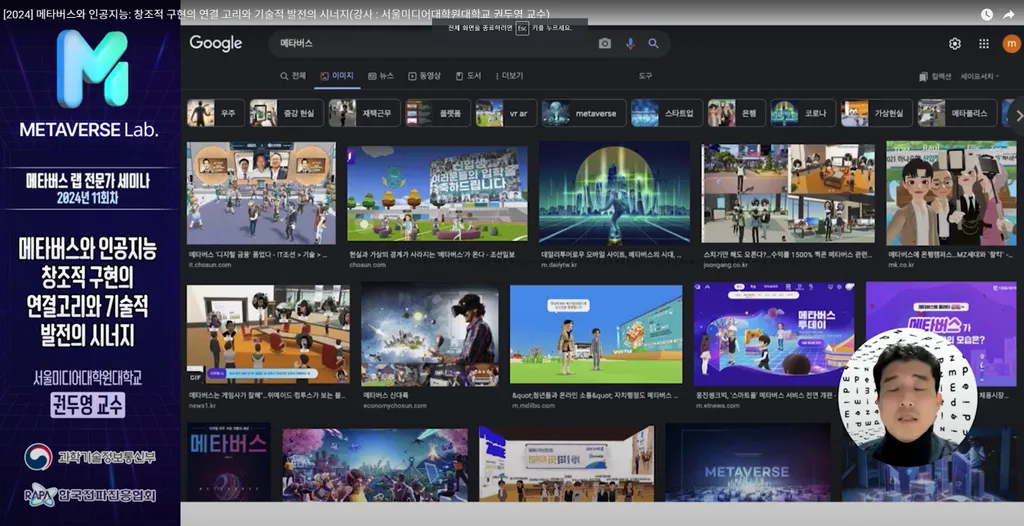This screenshot has height=526, width=1024.
Task: Click the Watch later clock icon
Action: click(x=987, y=14)
